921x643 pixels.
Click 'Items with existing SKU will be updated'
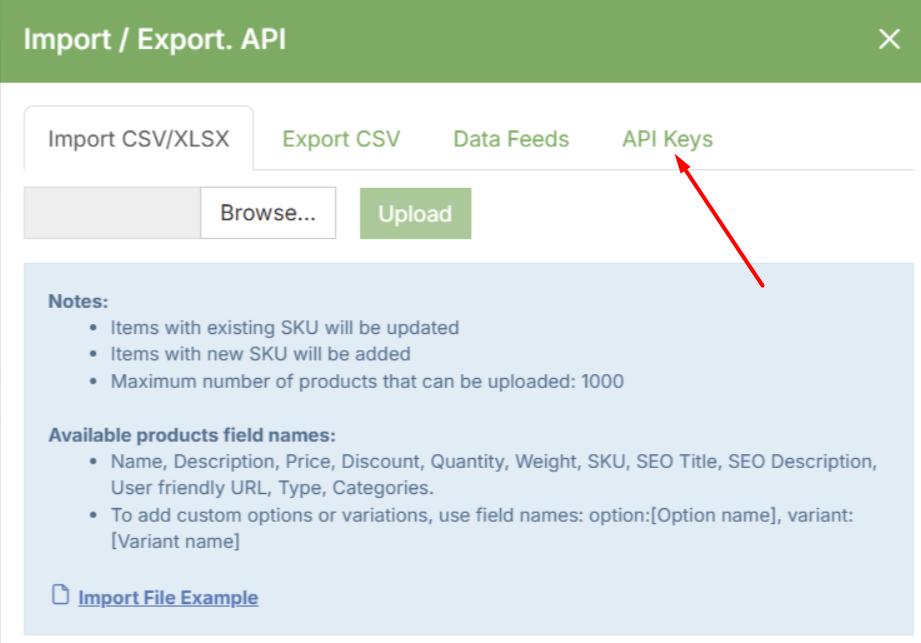pyautogui.click(x=285, y=328)
